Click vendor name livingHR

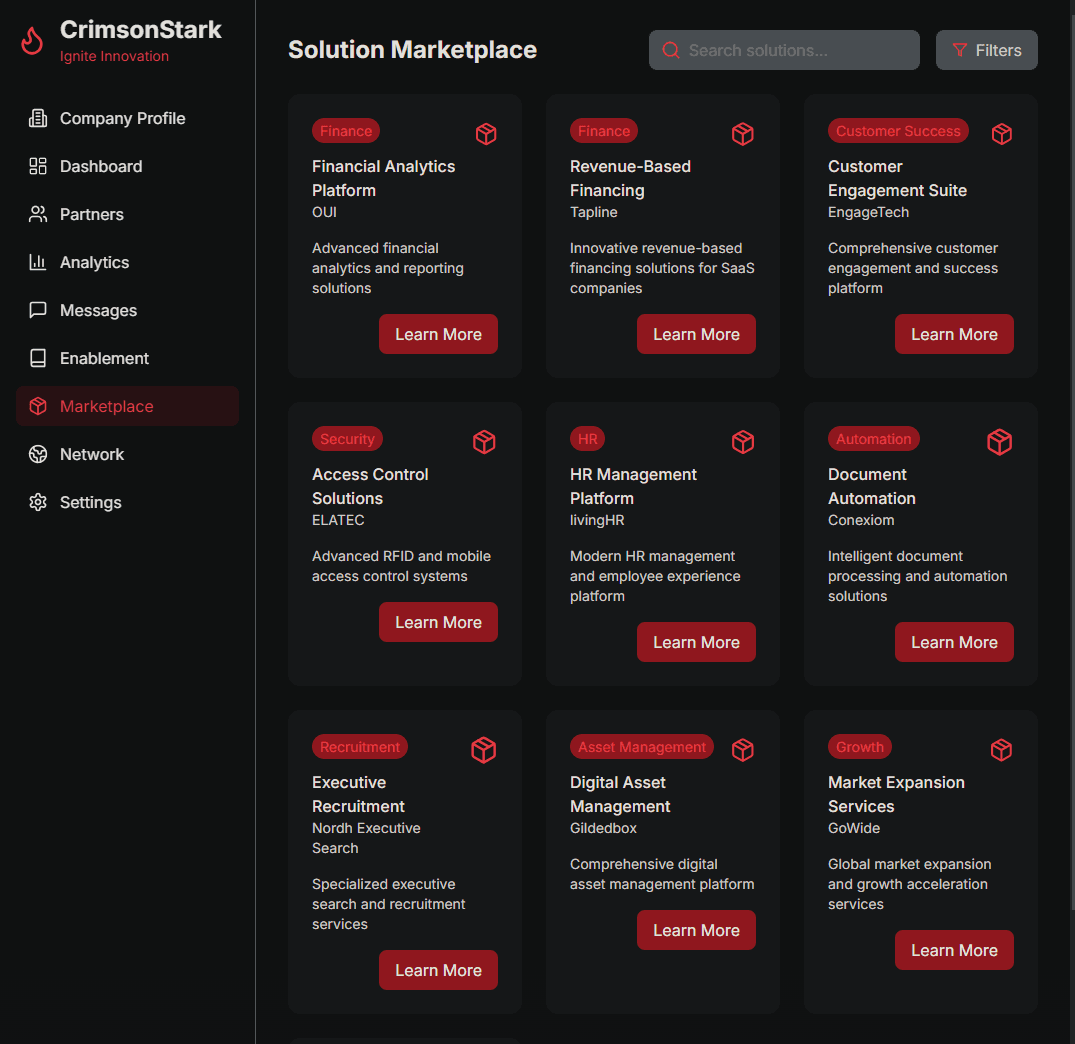[x=597, y=520]
